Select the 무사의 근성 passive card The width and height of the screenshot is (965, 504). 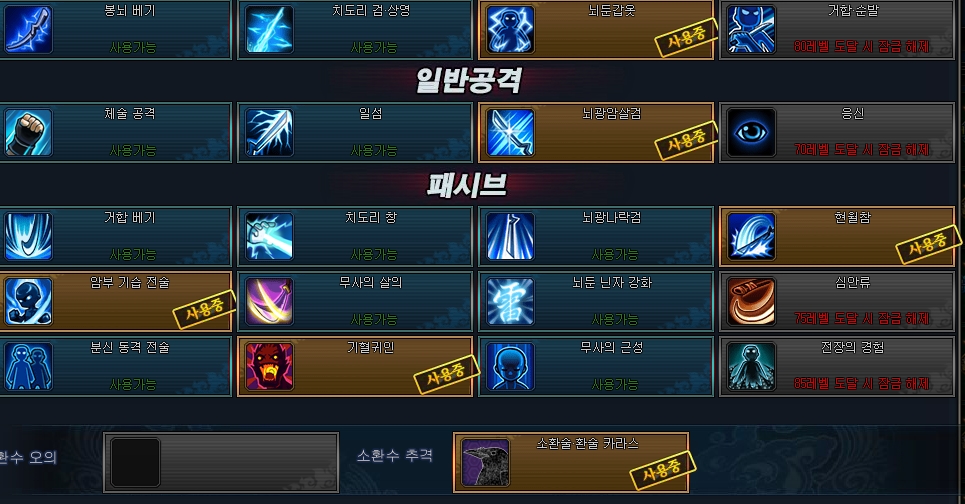click(x=596, y=367)
